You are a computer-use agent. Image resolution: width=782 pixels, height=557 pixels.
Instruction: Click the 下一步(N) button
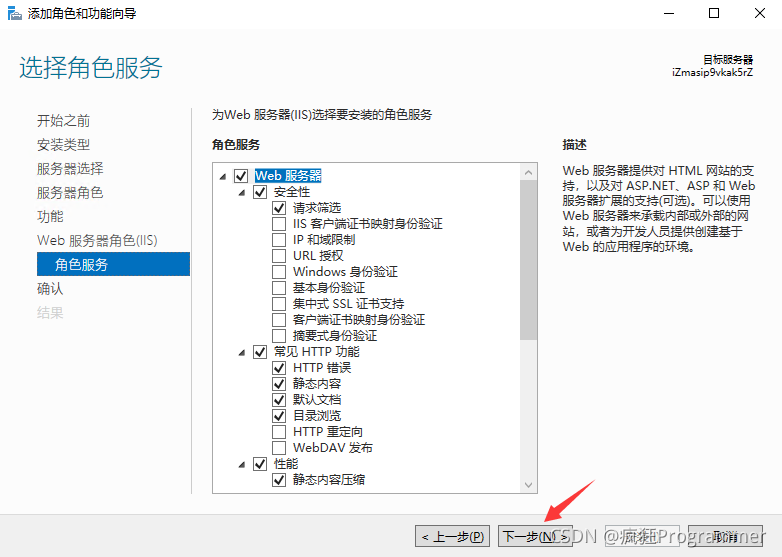pos(532,537)
